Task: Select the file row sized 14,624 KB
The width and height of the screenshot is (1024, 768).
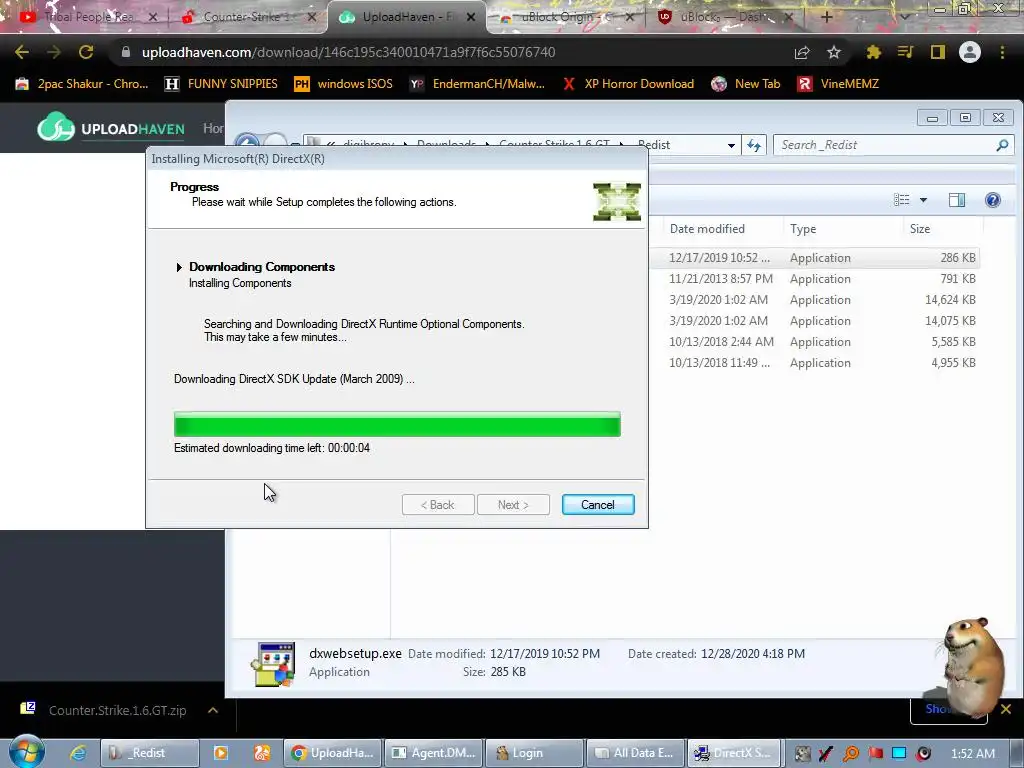Action: pyautogui.click(x=815, y=300)
